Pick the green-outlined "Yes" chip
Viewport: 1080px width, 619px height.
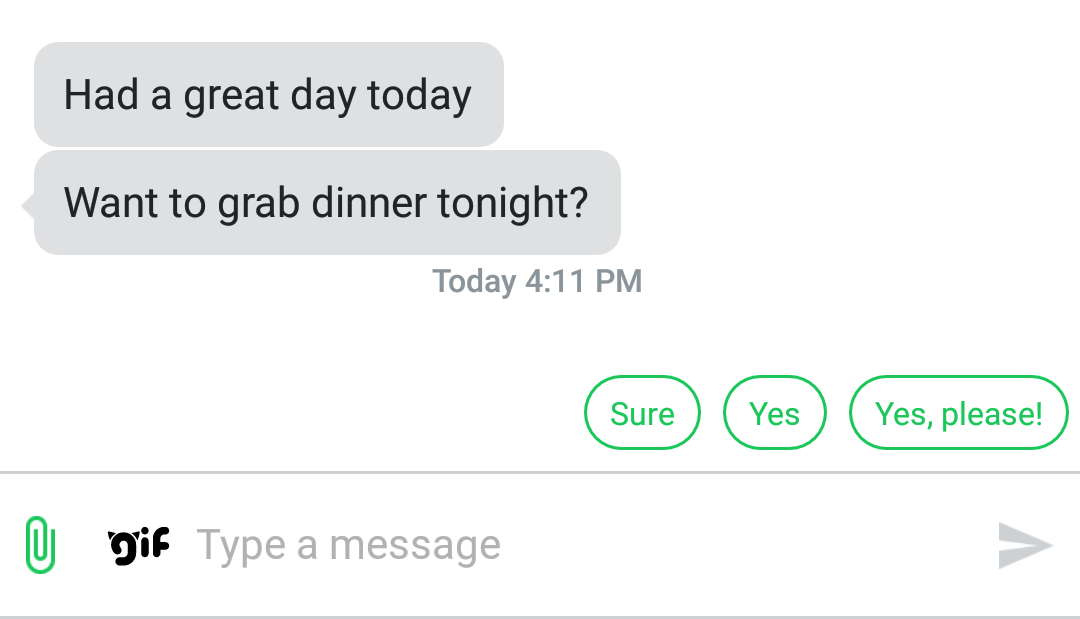775,413
